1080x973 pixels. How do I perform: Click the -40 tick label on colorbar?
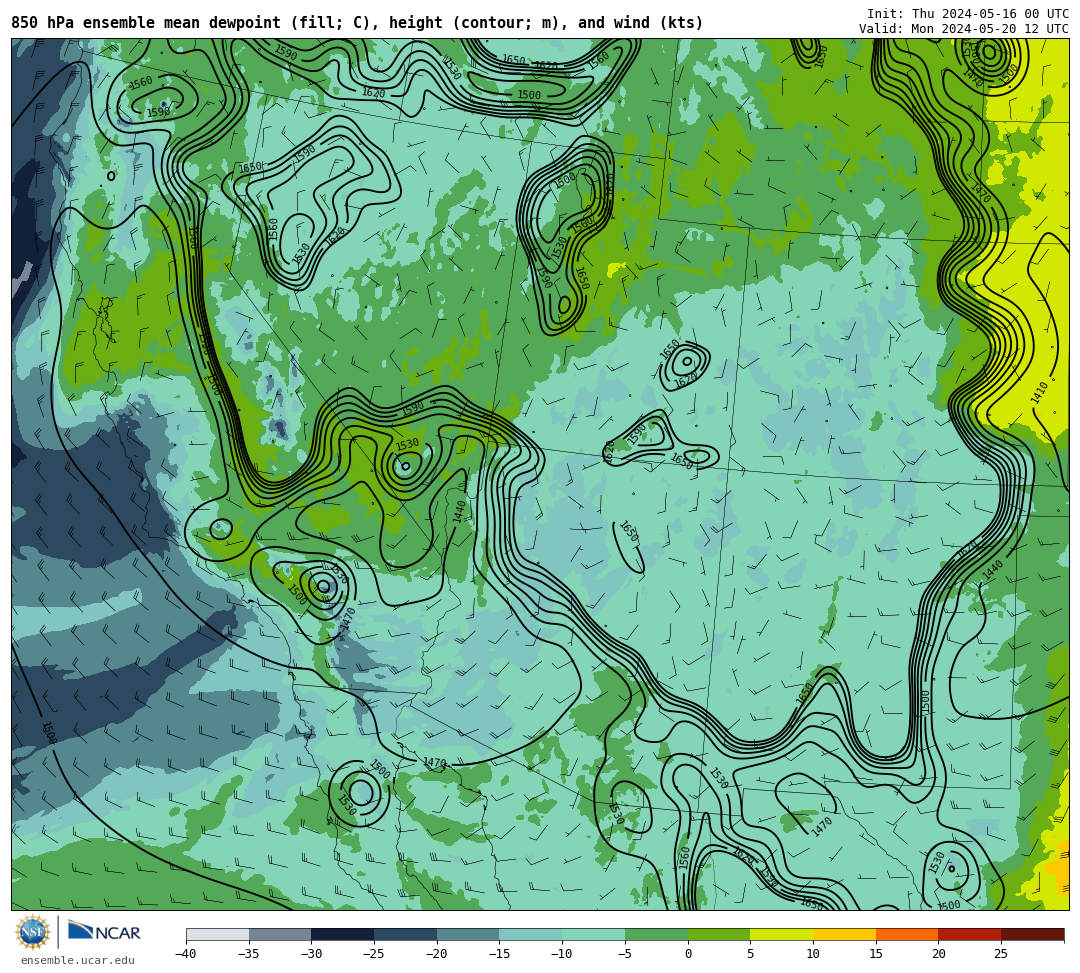(185, 954)
